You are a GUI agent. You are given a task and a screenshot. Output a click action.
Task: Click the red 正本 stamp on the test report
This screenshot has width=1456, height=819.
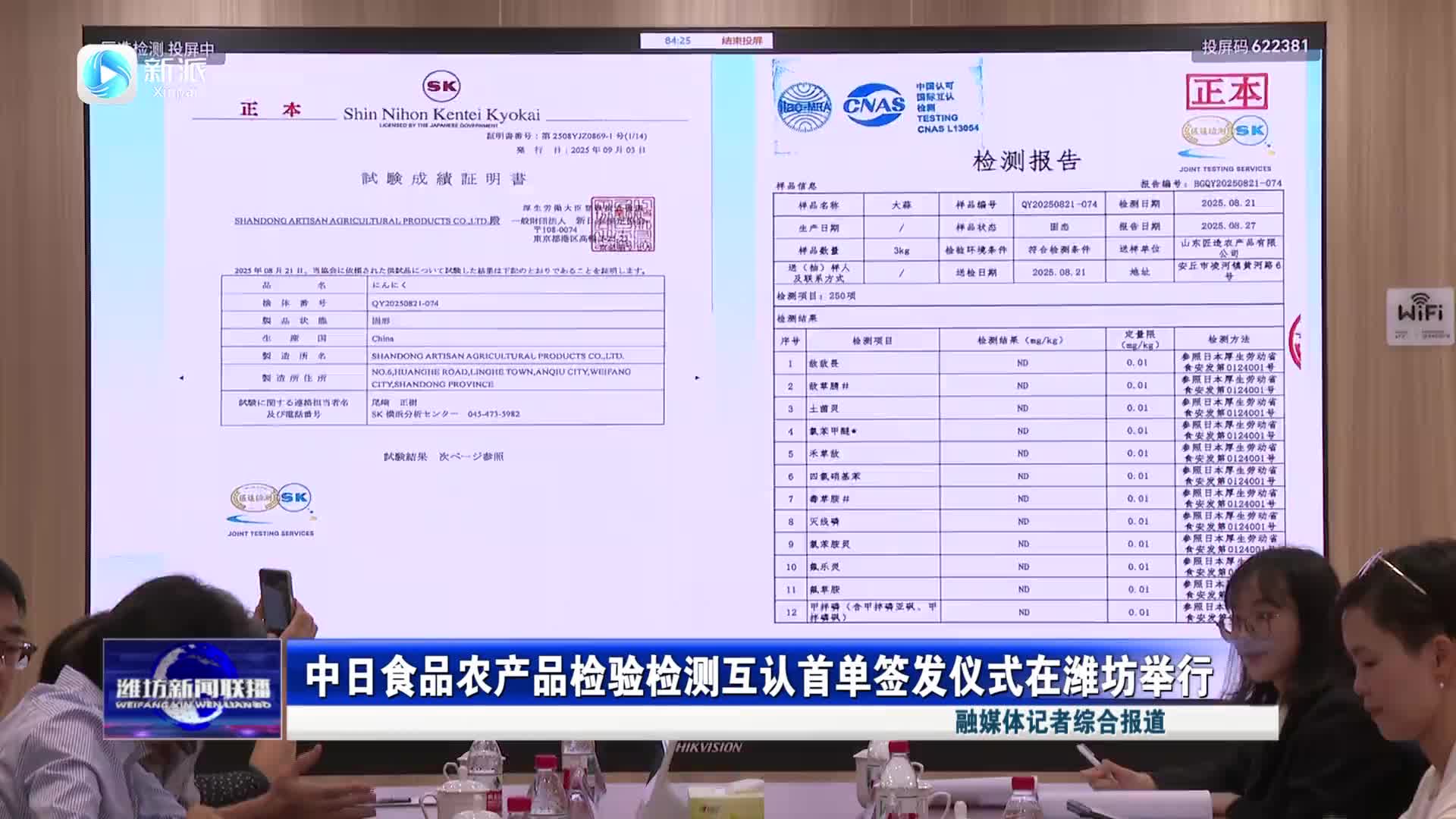pos(1226,93)
